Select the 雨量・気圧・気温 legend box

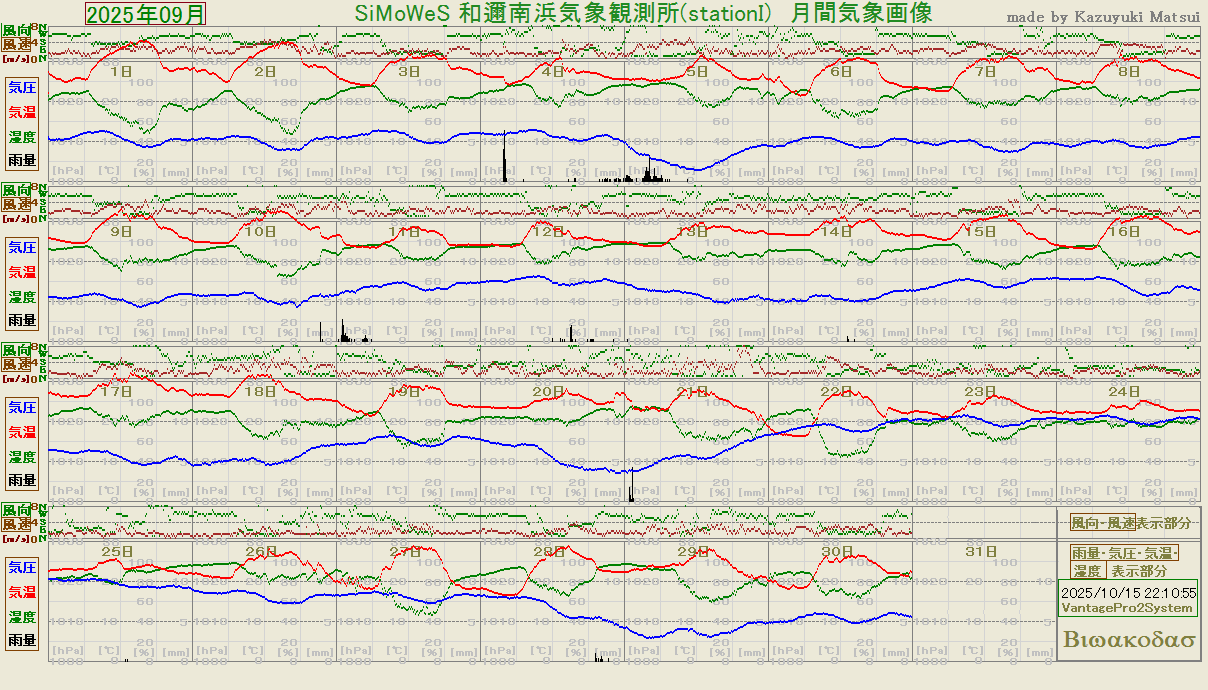(1125, 553)
